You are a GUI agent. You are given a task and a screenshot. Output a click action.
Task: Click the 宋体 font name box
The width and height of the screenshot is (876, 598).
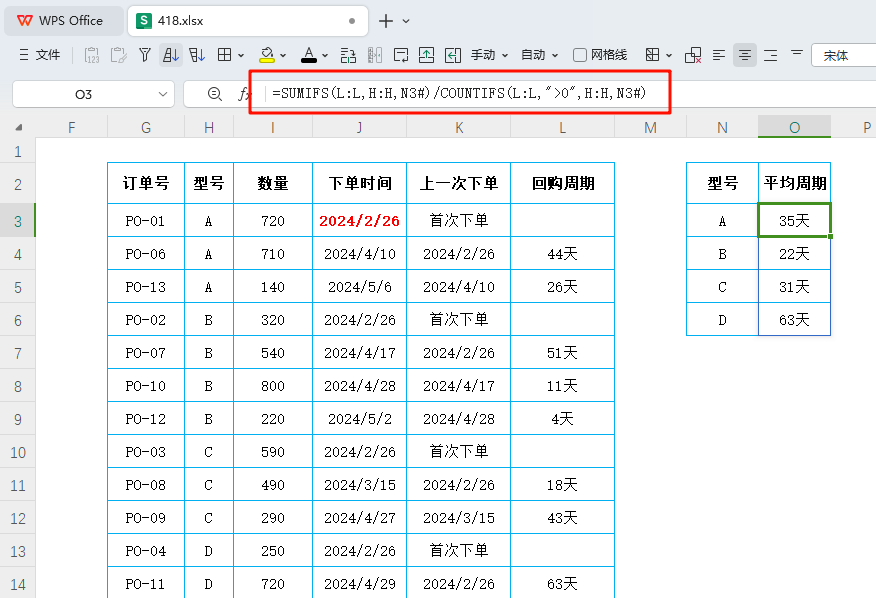click(x=843, y=55)
